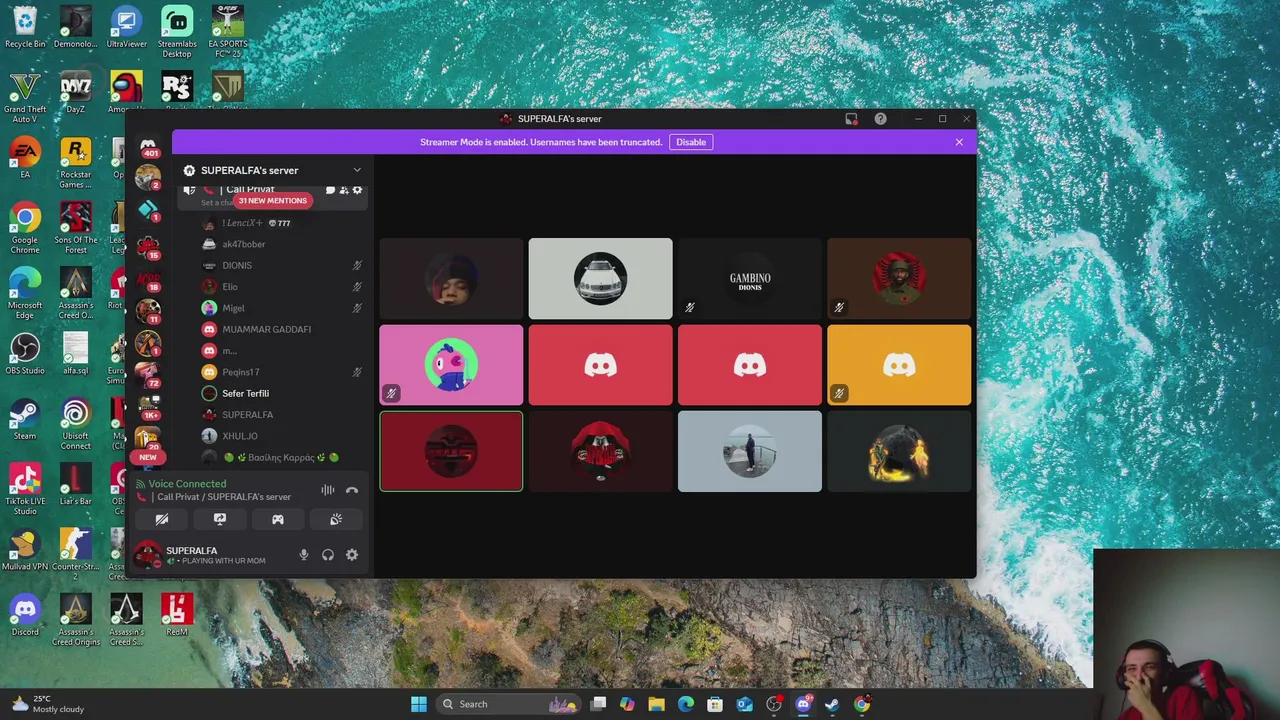This screenshot has width=1280, height=720.
Task: Open noise suppression waveform icon
Action: tap(327, 490)
